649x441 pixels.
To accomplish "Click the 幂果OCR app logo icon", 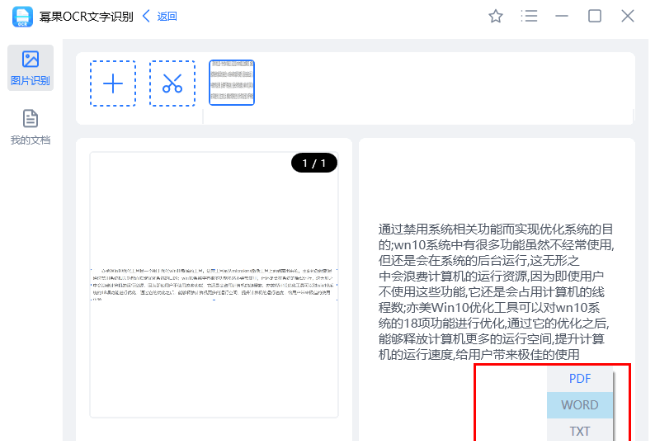I will (22, 16).
